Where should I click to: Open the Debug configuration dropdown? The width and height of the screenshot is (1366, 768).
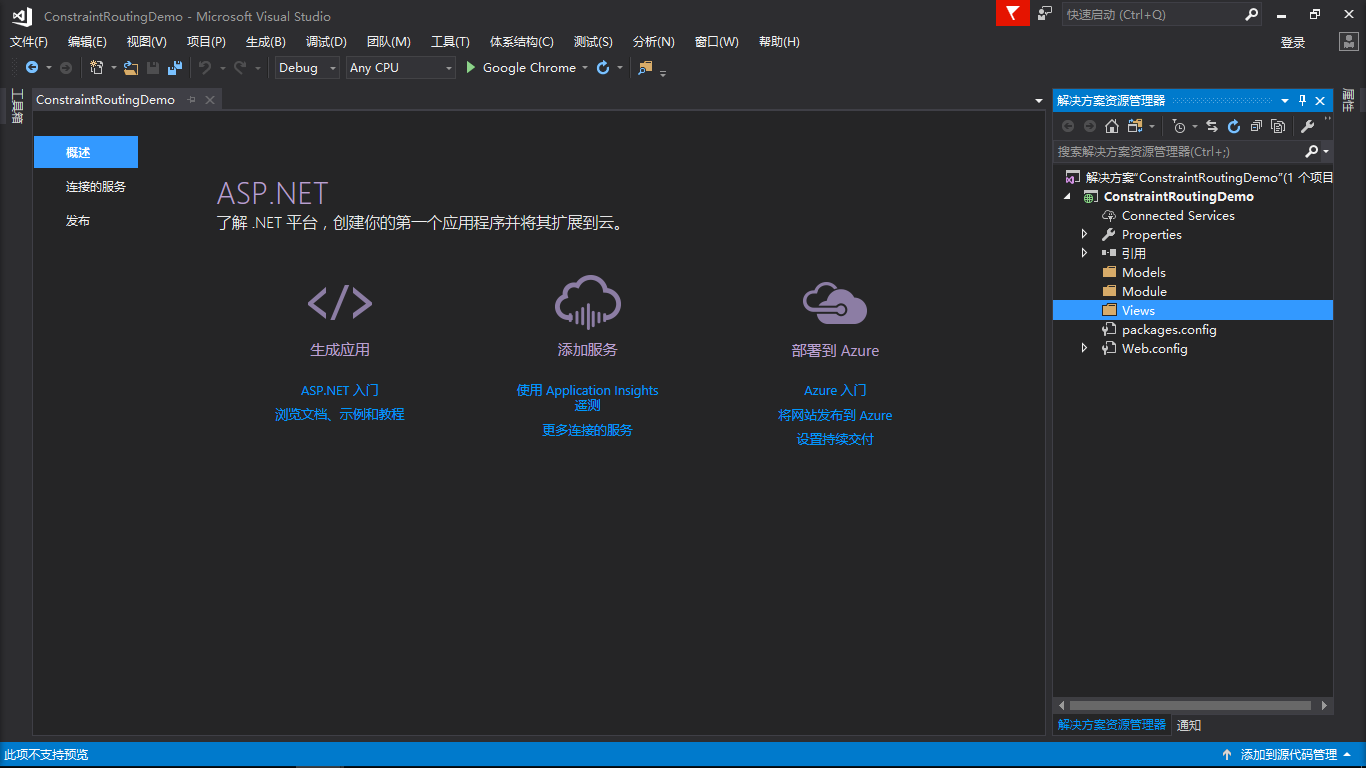[x=308, y=68]
